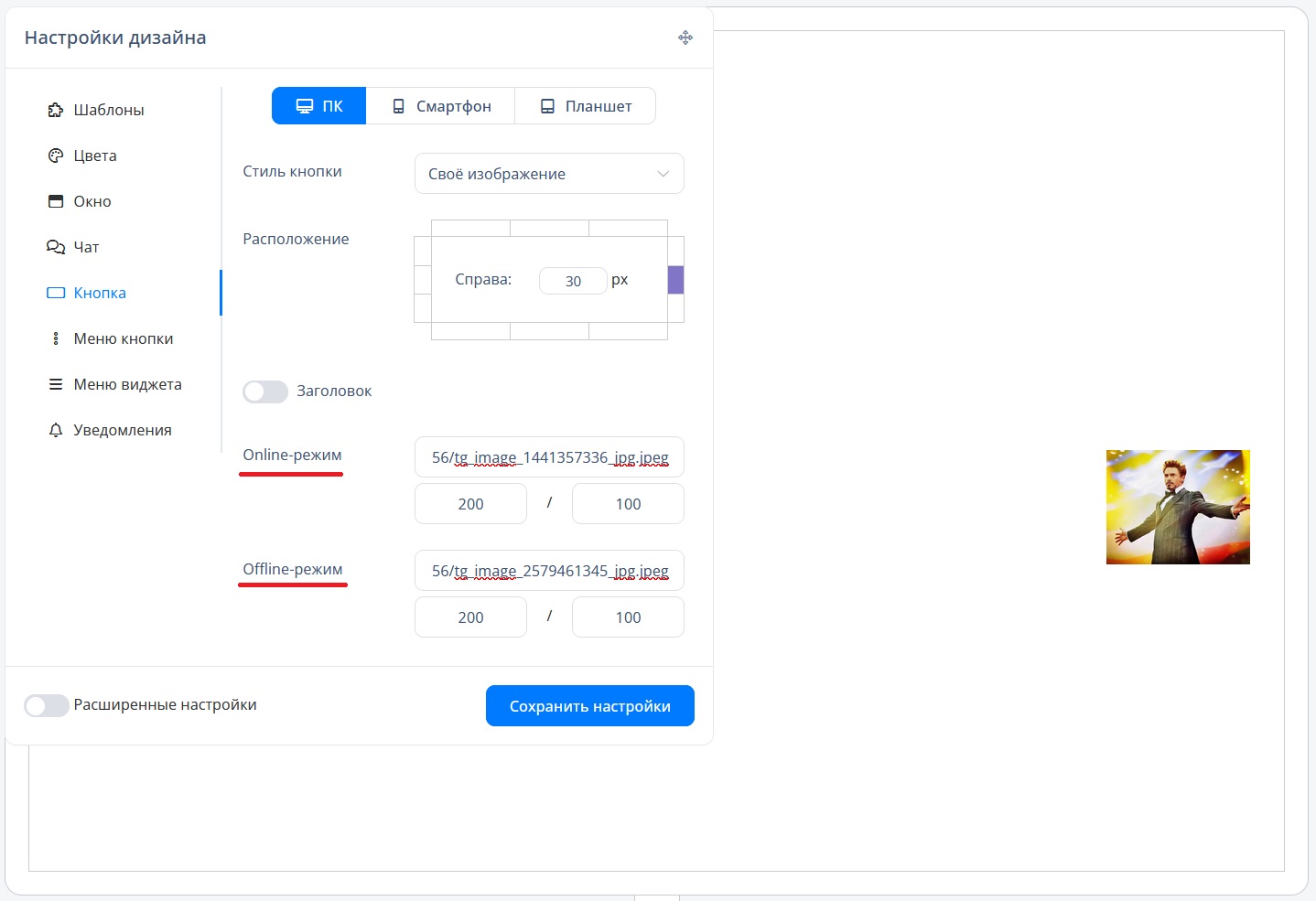1316x901 pixels.
Task: Click the hamburger icon for Меню виджета
Action: [x=55, y=384]
